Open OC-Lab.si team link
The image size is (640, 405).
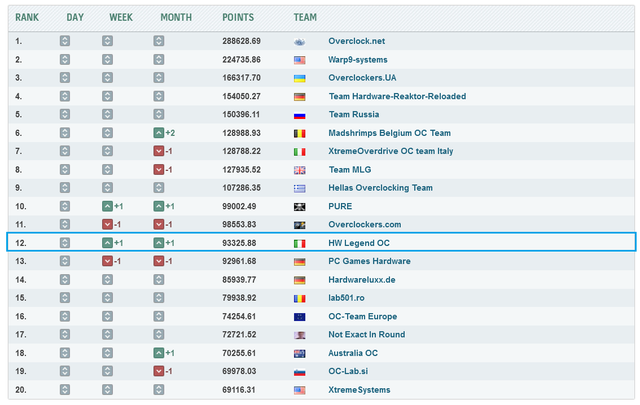pyautogui.click(x=348, y=371)
